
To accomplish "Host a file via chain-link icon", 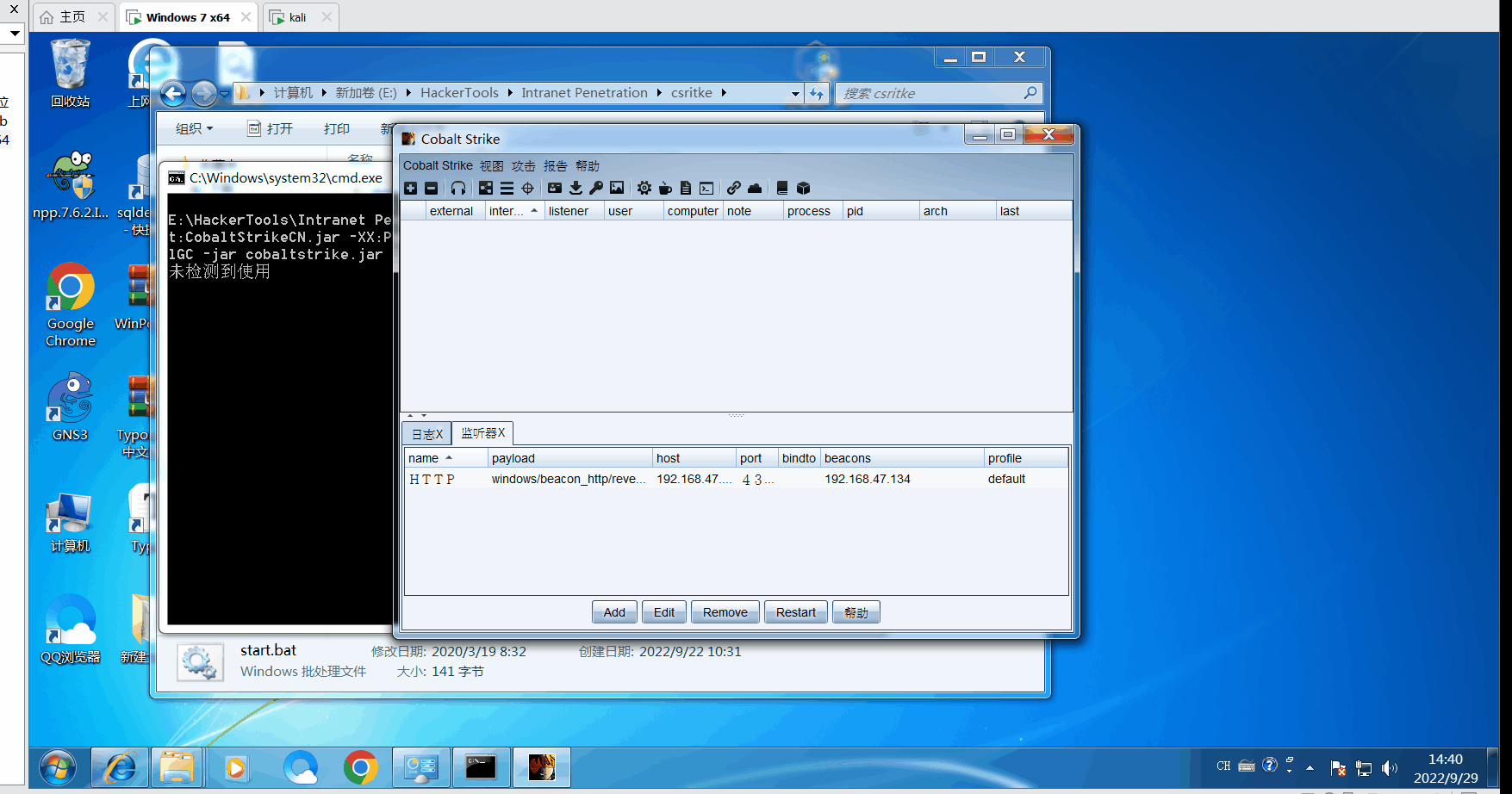I will 734,188.
